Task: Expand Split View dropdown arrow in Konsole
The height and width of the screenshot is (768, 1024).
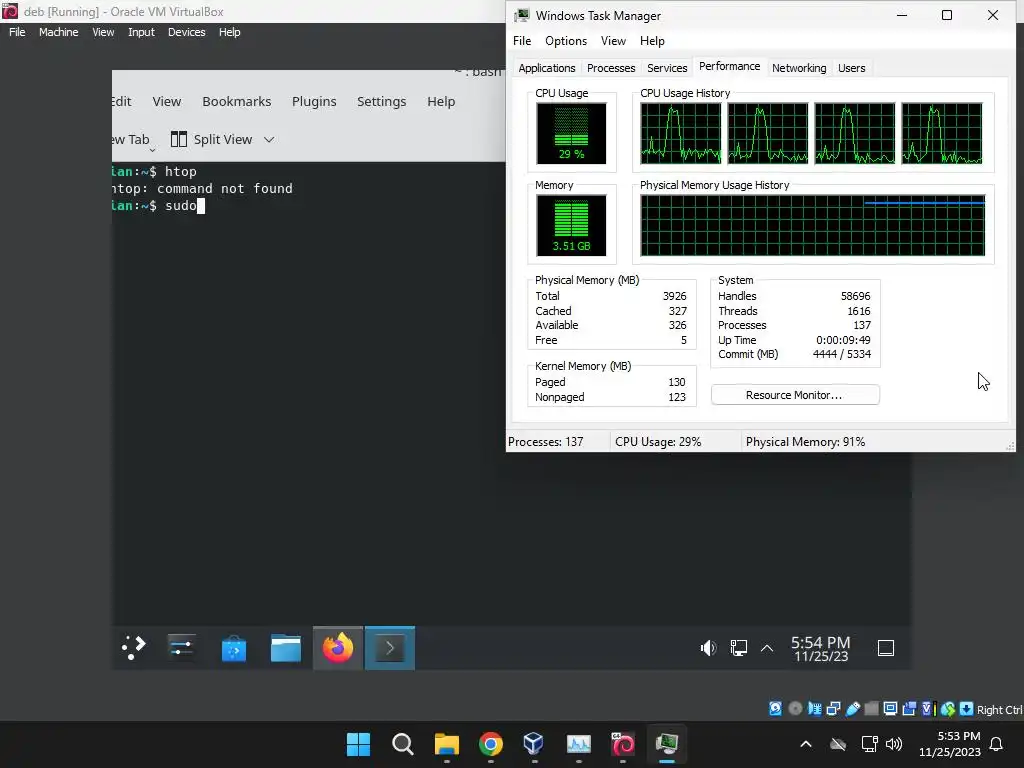Action: pyautogui.click(x=268, y=139)
